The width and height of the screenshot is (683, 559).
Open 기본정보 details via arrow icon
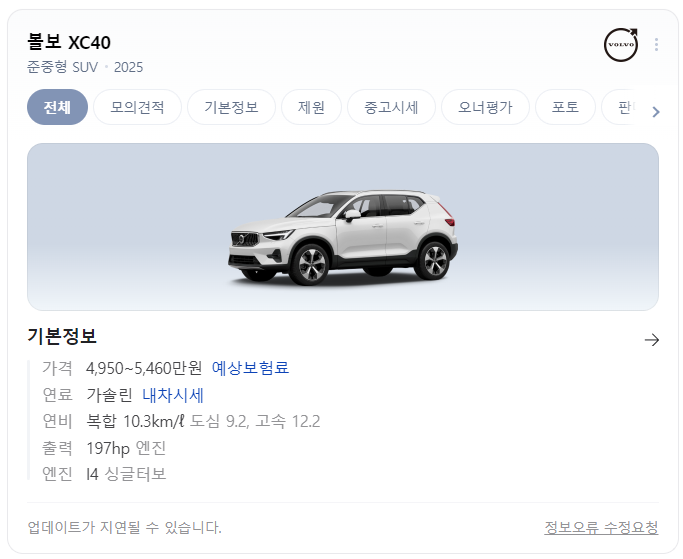pos(652,339)
